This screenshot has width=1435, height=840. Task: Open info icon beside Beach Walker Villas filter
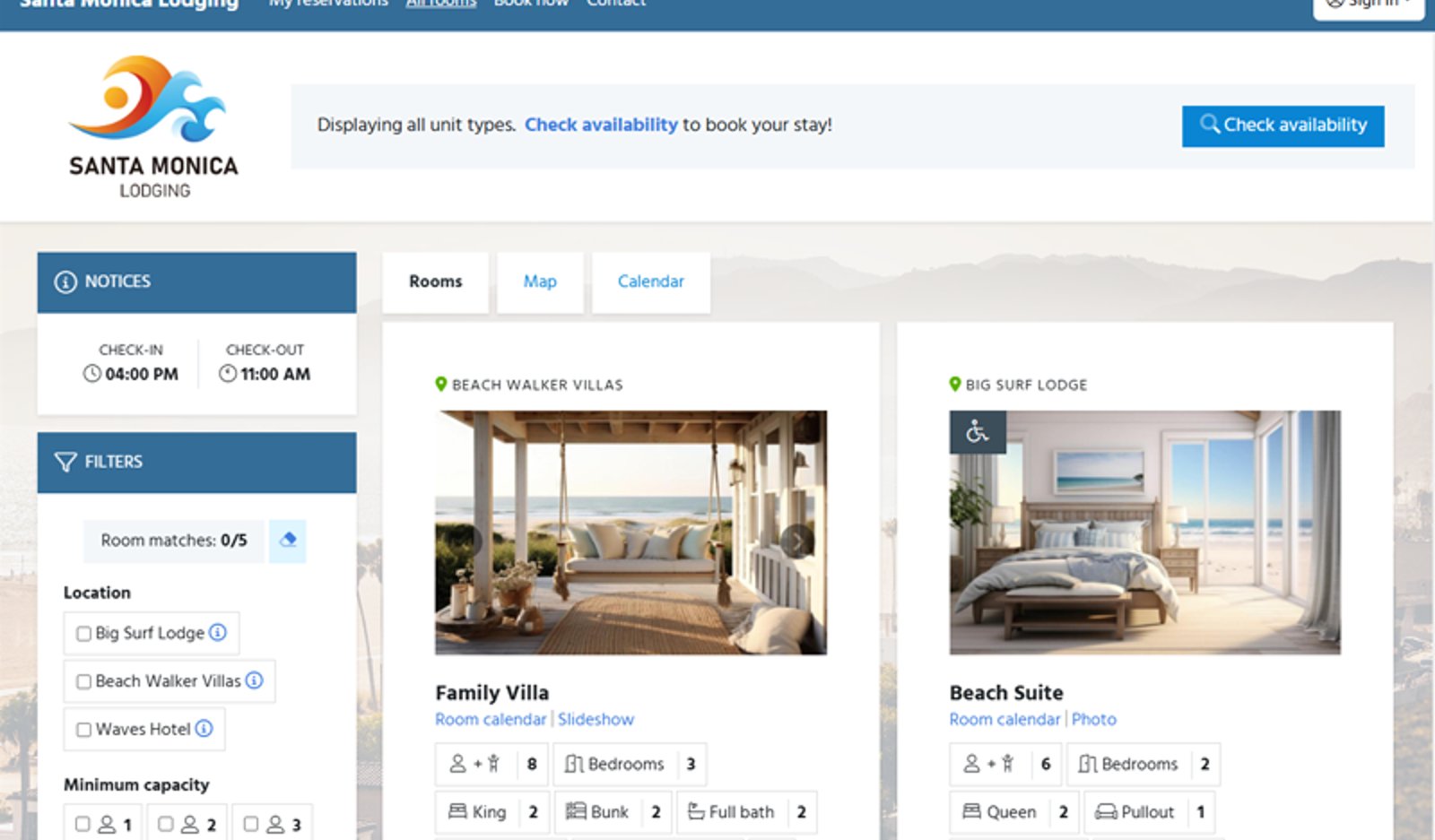[x=255, y=680]
